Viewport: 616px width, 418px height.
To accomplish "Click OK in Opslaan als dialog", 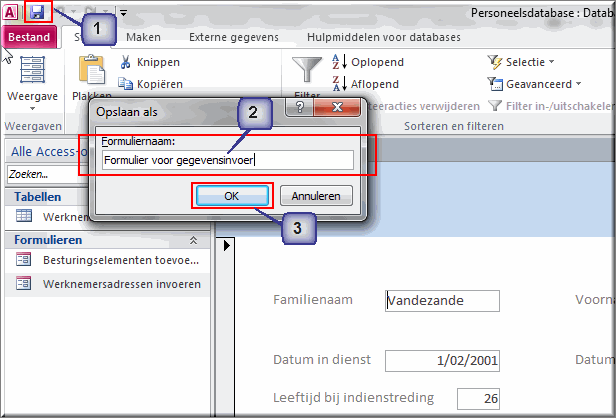I will pos(232,196).
